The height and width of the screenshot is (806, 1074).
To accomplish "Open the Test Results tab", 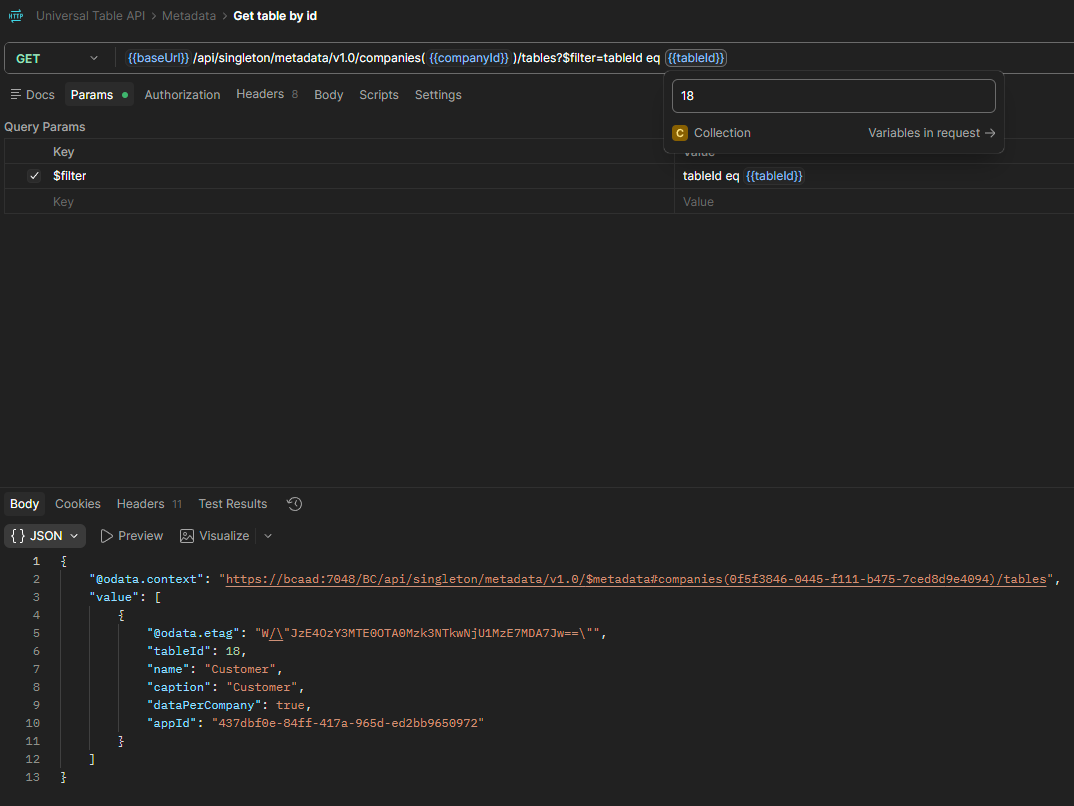I will coord(233,504).
